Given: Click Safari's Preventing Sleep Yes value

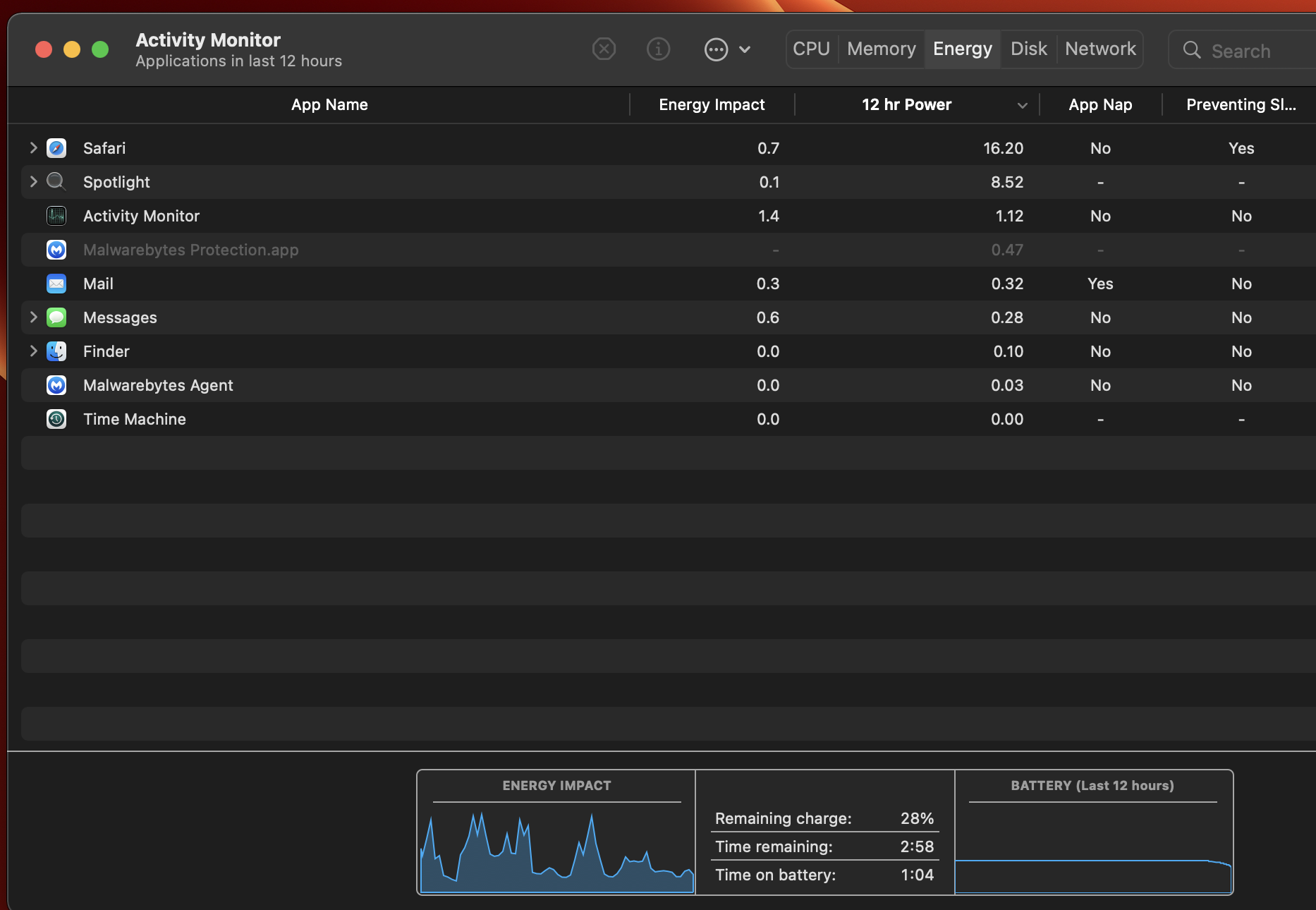Looking at the screenshot, I should coord(1241,148).
